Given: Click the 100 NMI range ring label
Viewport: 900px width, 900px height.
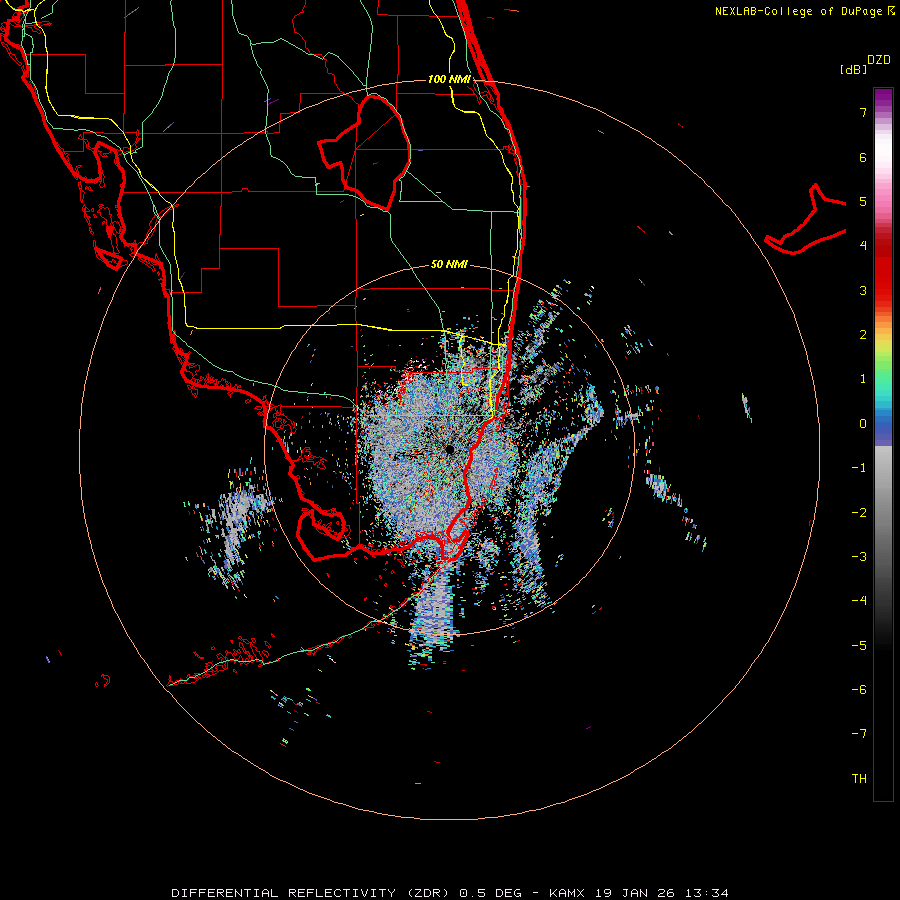Looking at the screenshot, I should pyautogui.click(x=449, y=79).
